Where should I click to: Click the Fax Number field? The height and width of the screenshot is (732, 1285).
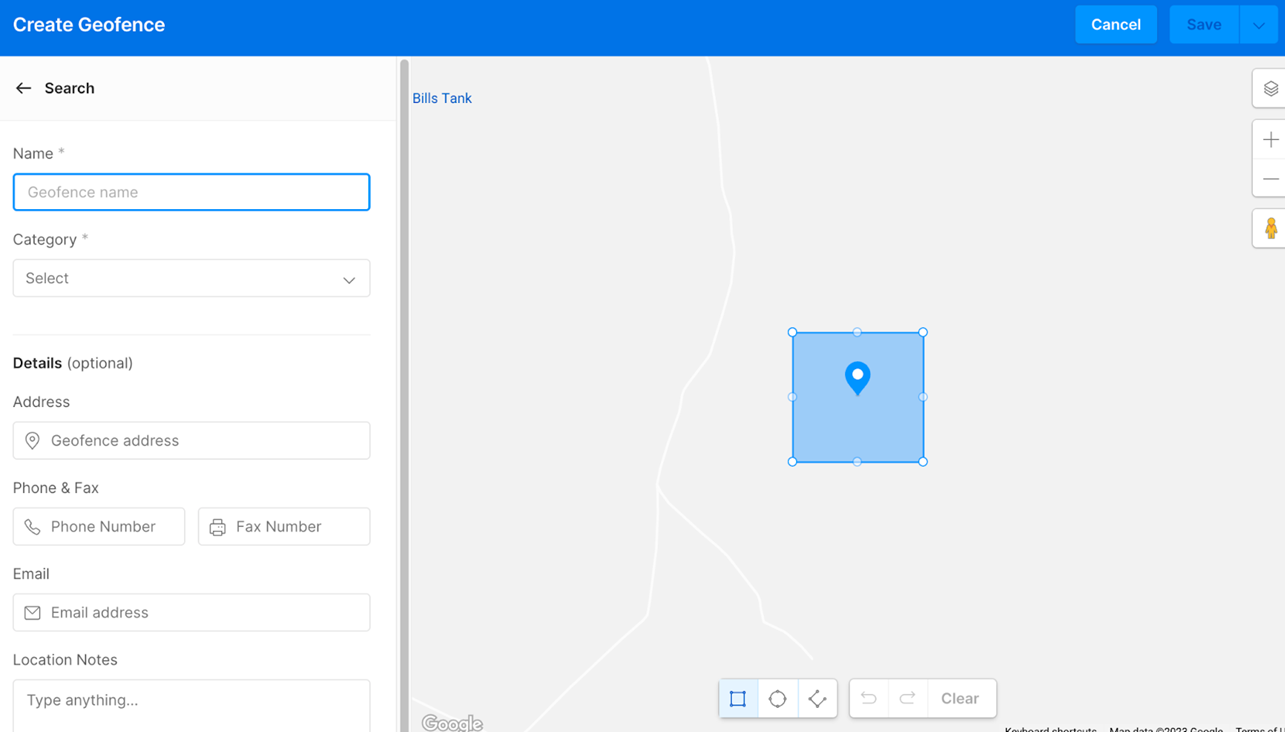284,526
